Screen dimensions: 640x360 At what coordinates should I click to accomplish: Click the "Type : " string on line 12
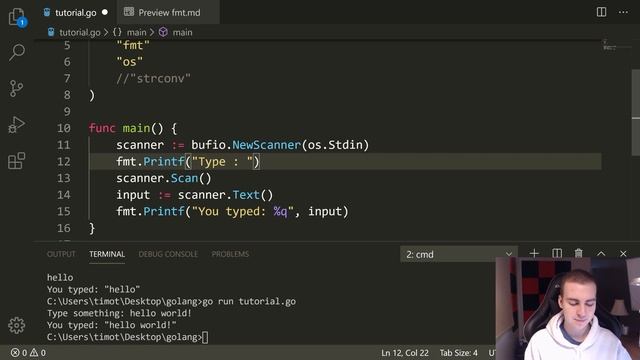(x=222, y=162)
